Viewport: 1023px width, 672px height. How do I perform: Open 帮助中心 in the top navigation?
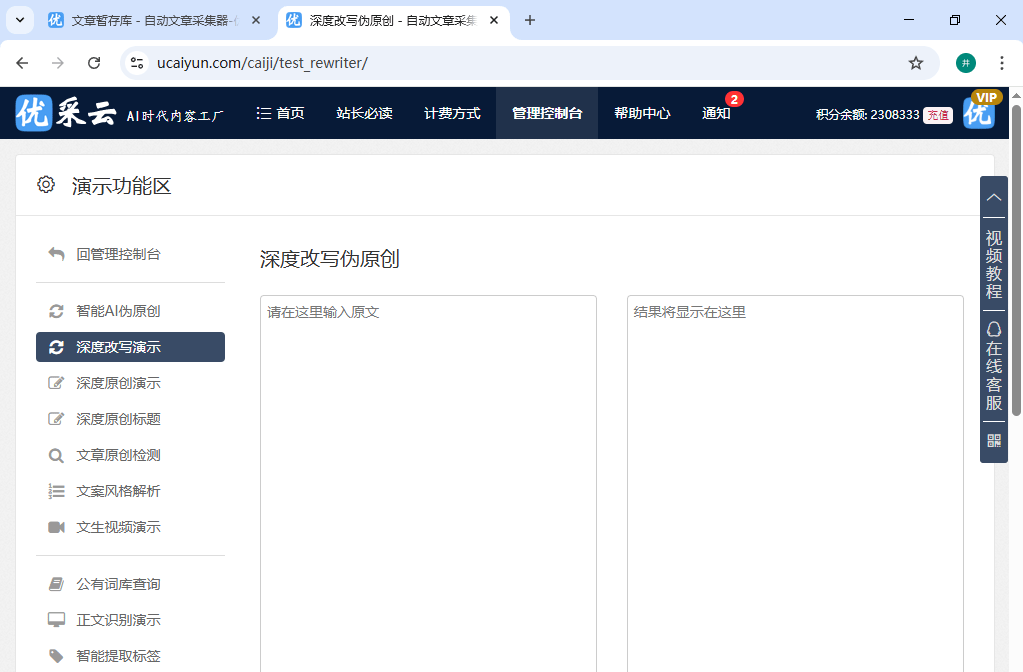click(x=641, y=113)
